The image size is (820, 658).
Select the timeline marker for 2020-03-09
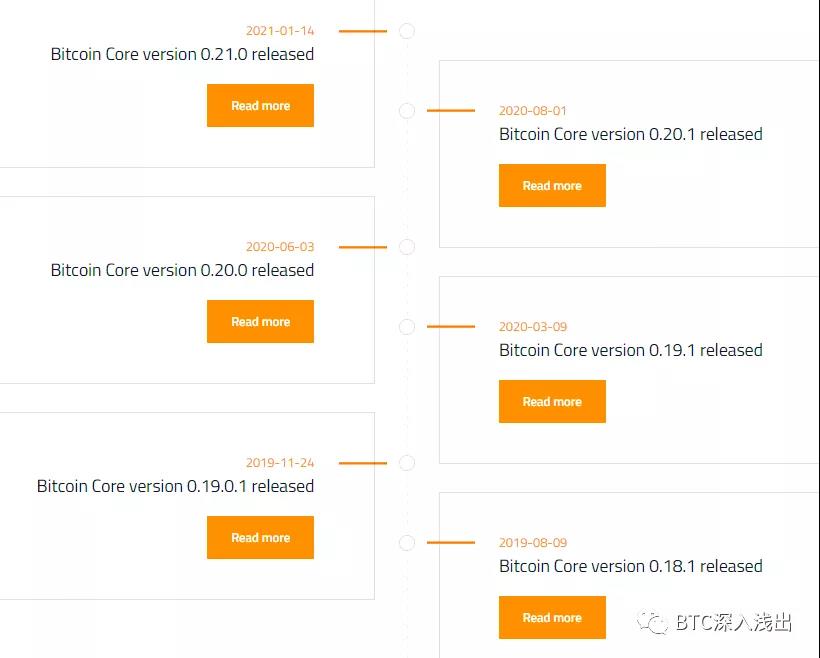coord(406,327)
